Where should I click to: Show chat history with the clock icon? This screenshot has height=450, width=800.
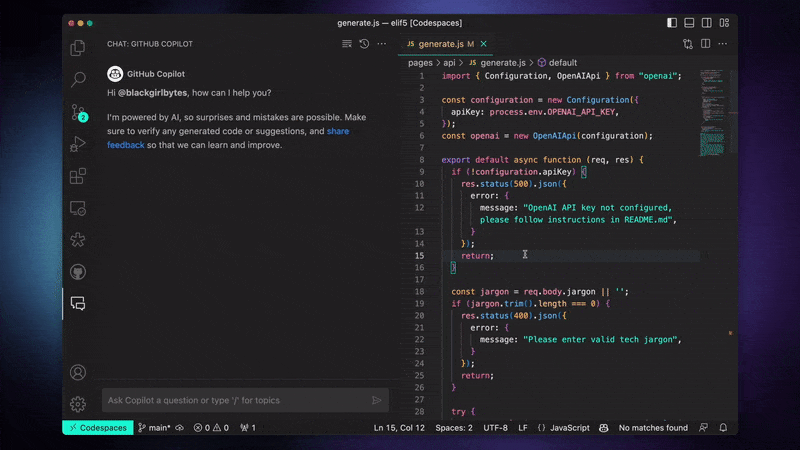point(364,44)
